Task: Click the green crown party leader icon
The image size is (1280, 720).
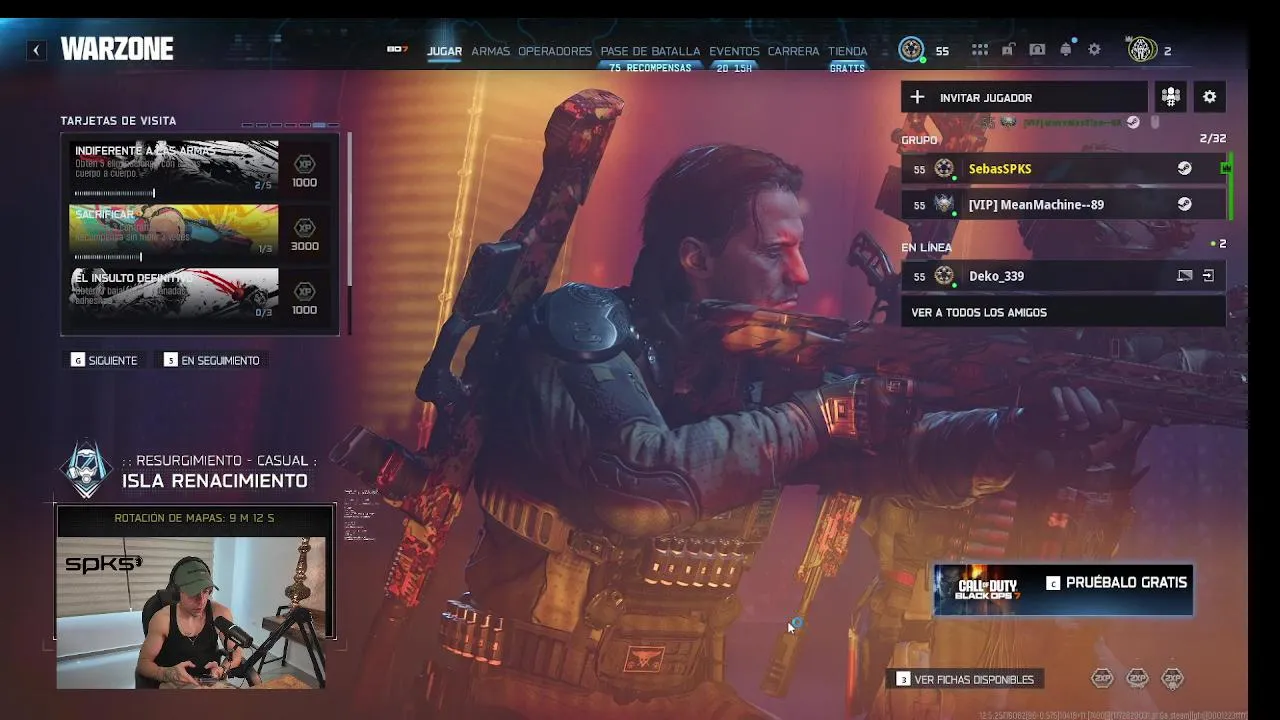Action: (x=1226, y=168)
